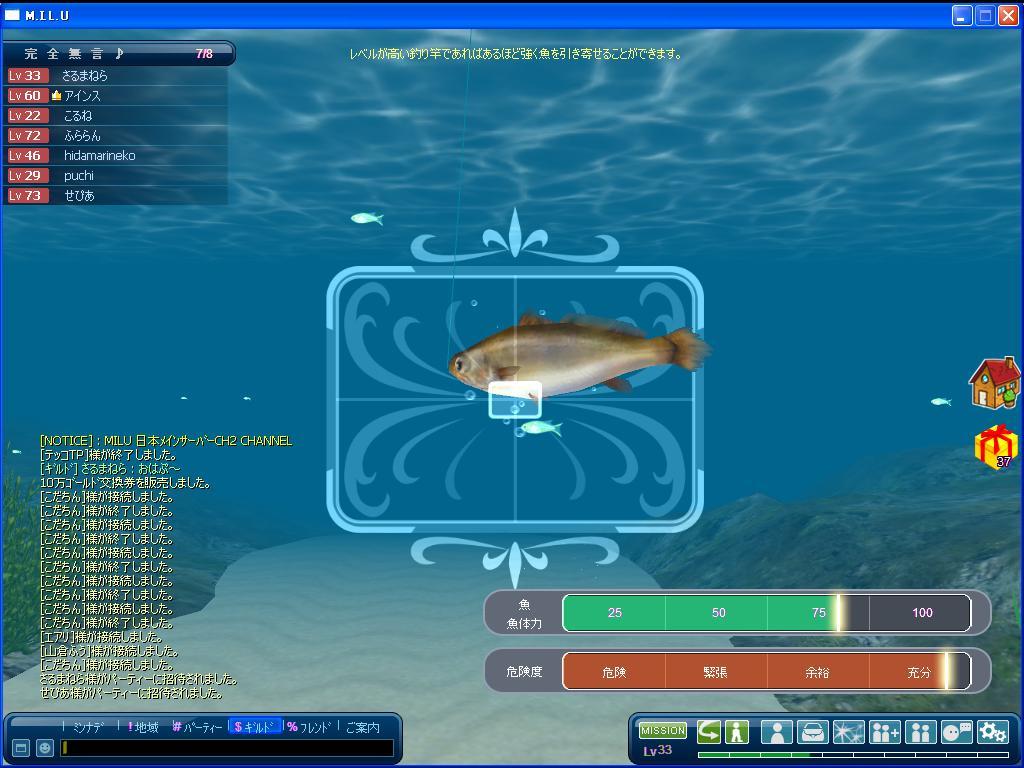The width and height of the screenshot is (1024, 768).
Task: Click the M.I.L.U window title bar icon
Action: 12,15
